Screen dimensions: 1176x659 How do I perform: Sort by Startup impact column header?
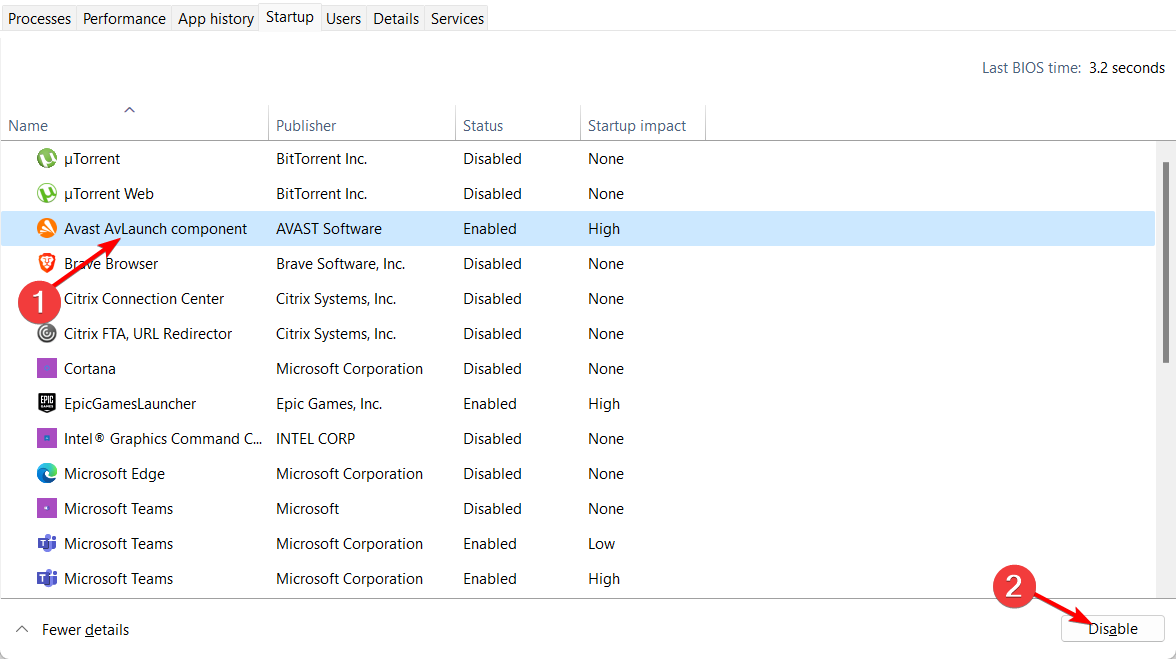pyautogui.click(x=637, y=126)
